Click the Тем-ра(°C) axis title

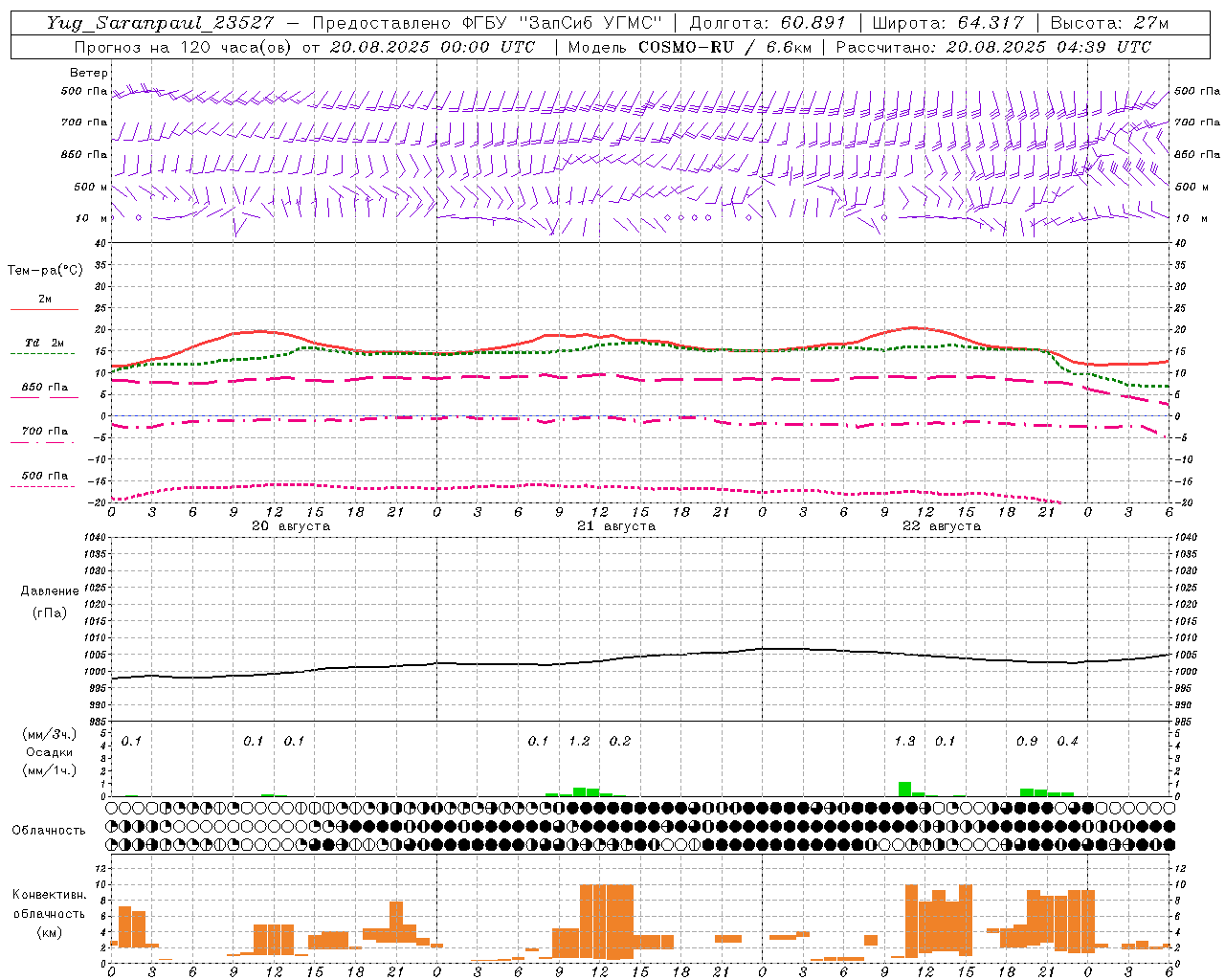[x=45, y=271]
